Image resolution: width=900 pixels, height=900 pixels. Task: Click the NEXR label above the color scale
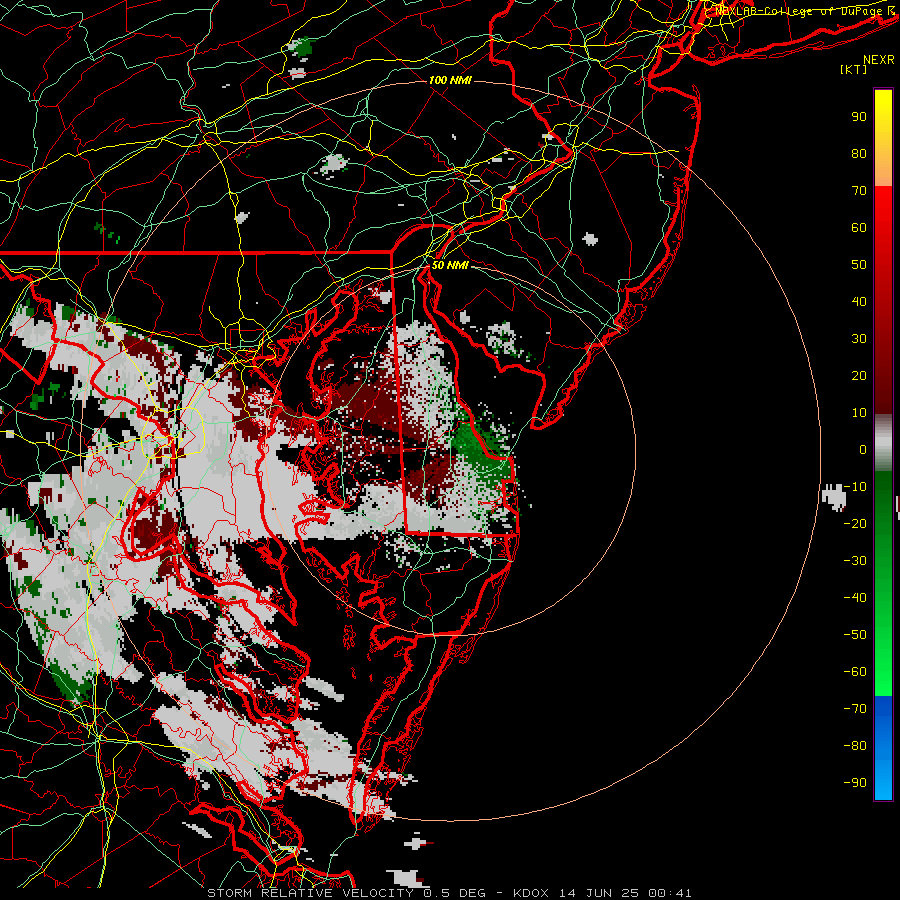coord(879,60)
